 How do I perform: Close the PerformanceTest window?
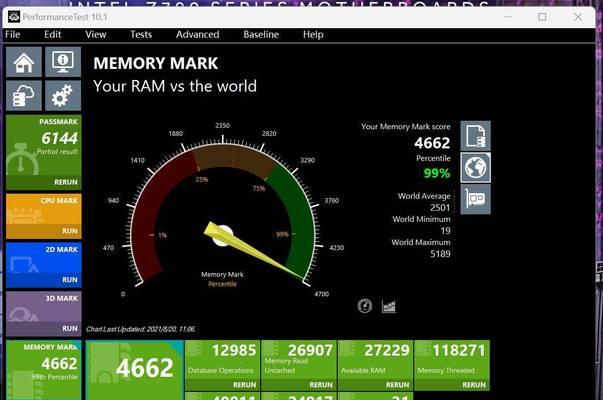coord(578,17)
